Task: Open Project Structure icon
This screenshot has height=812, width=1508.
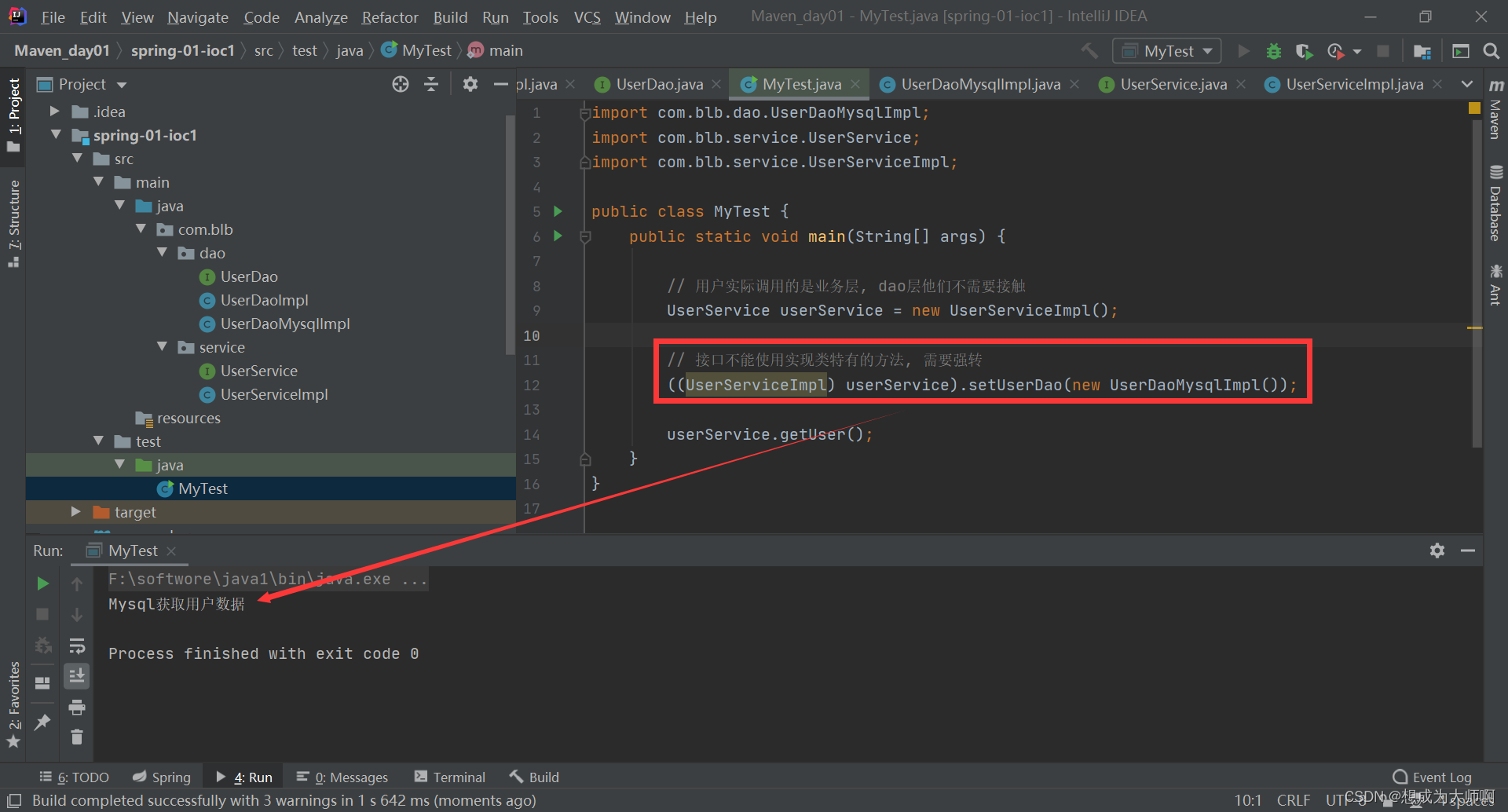Action: 1422,51
